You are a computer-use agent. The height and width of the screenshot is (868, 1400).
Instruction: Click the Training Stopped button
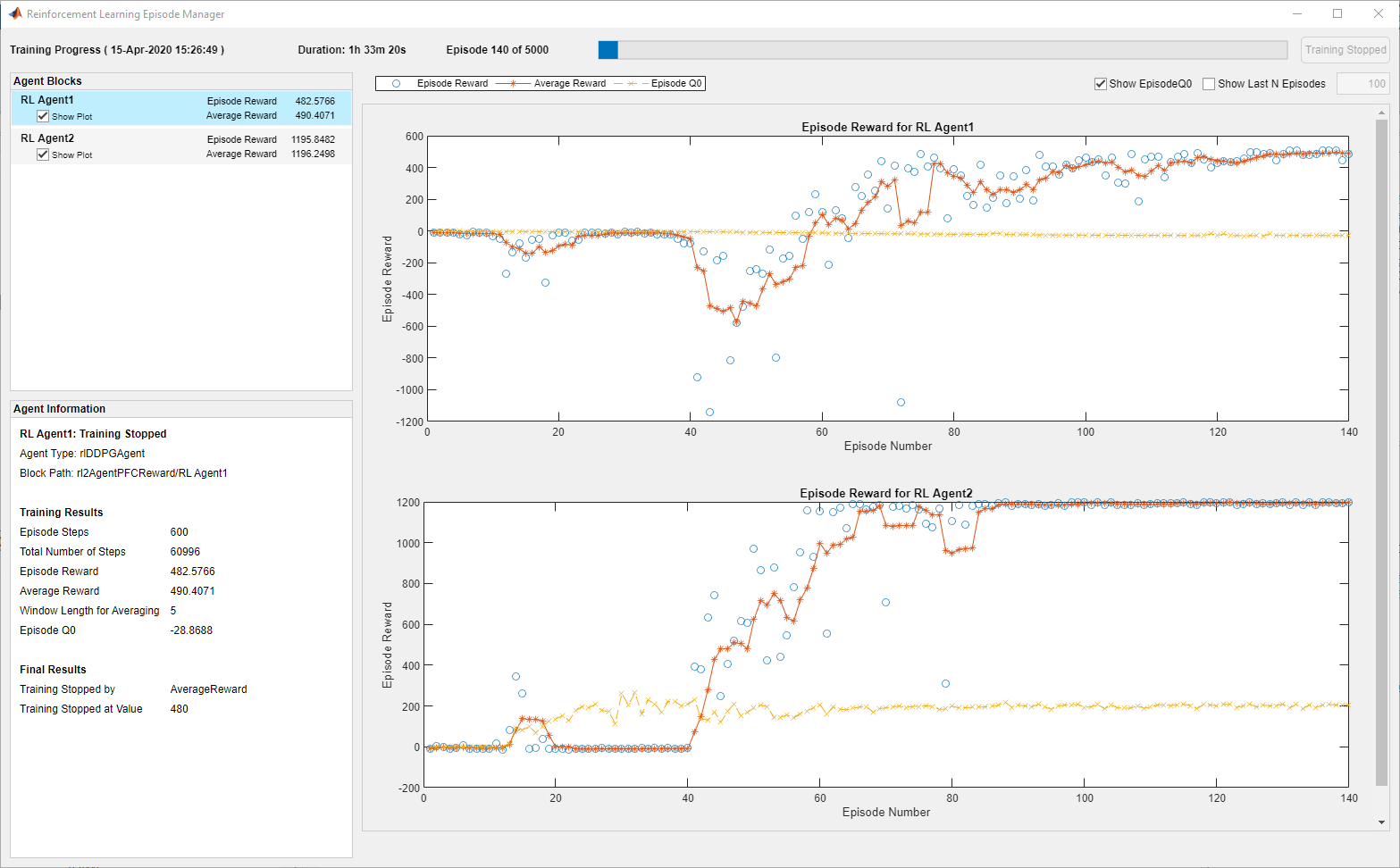1346,50
